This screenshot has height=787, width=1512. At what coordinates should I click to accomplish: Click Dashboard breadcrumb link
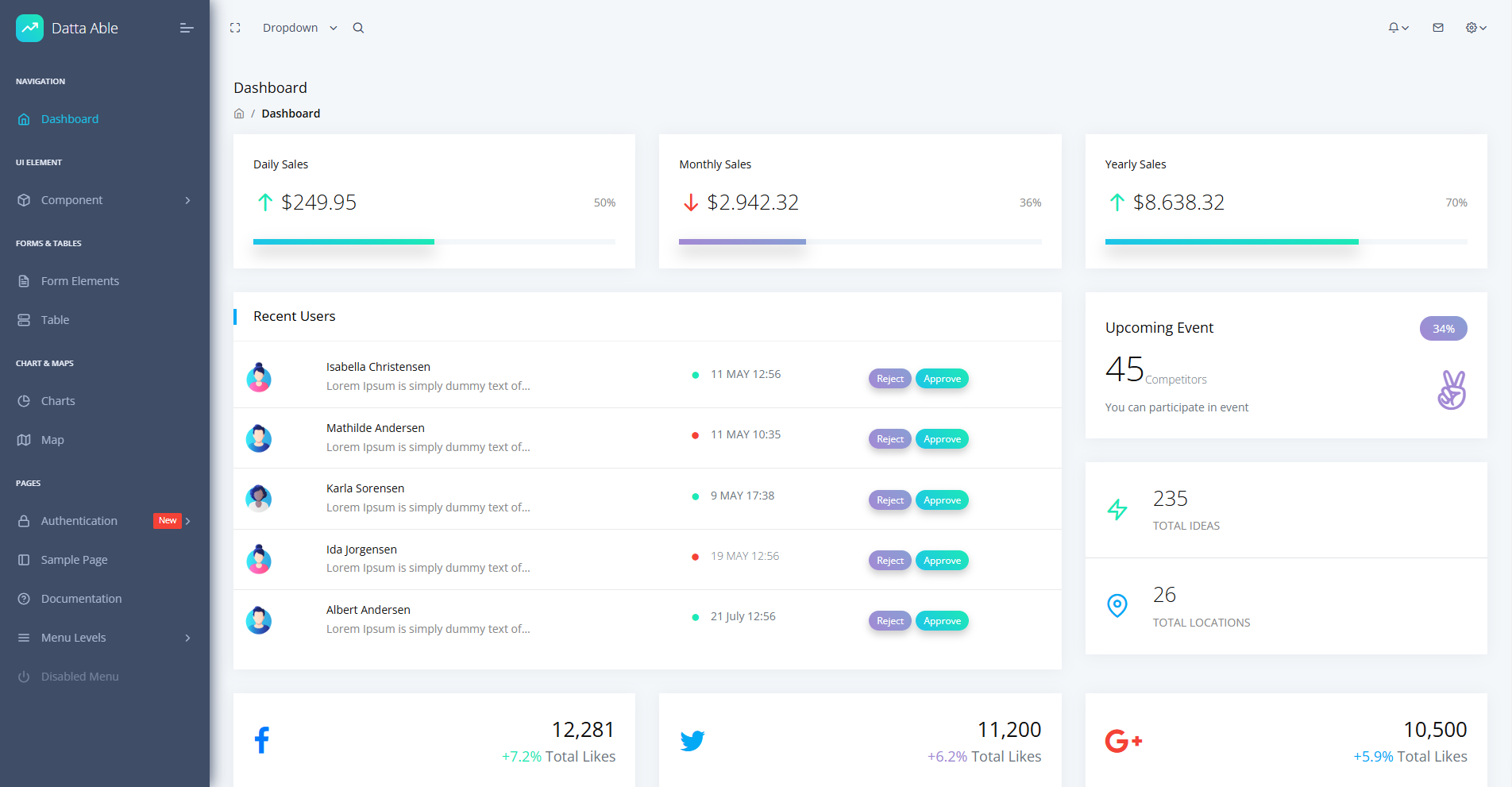(291, 114)
